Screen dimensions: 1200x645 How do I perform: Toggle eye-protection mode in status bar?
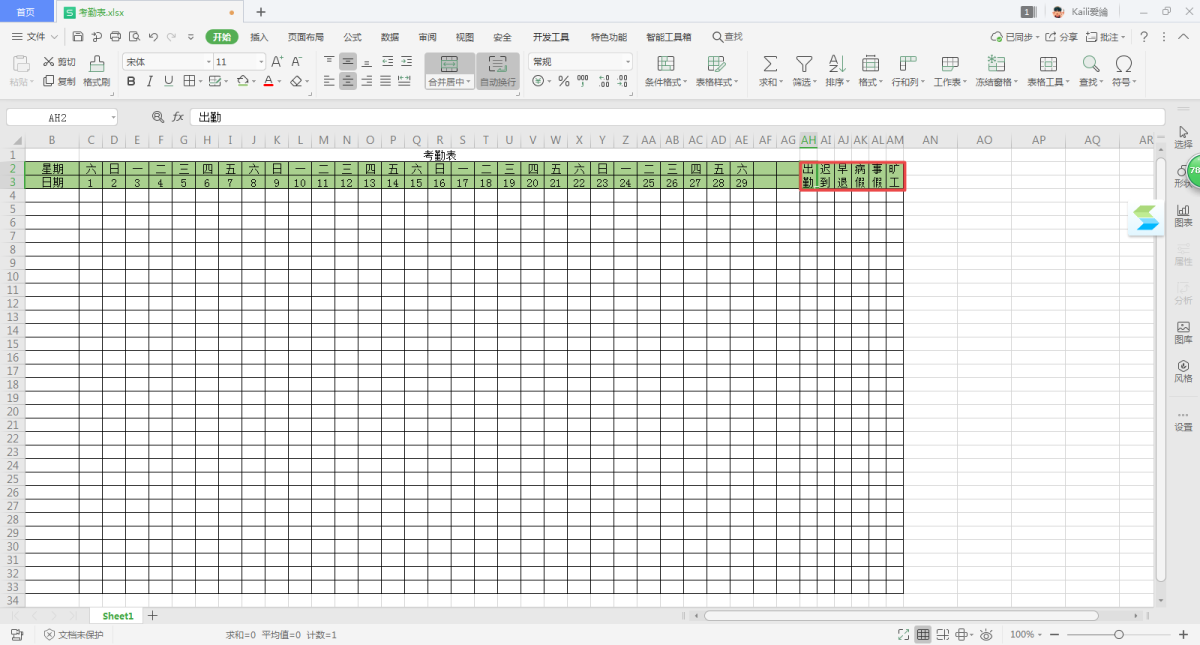coord(986,635)
